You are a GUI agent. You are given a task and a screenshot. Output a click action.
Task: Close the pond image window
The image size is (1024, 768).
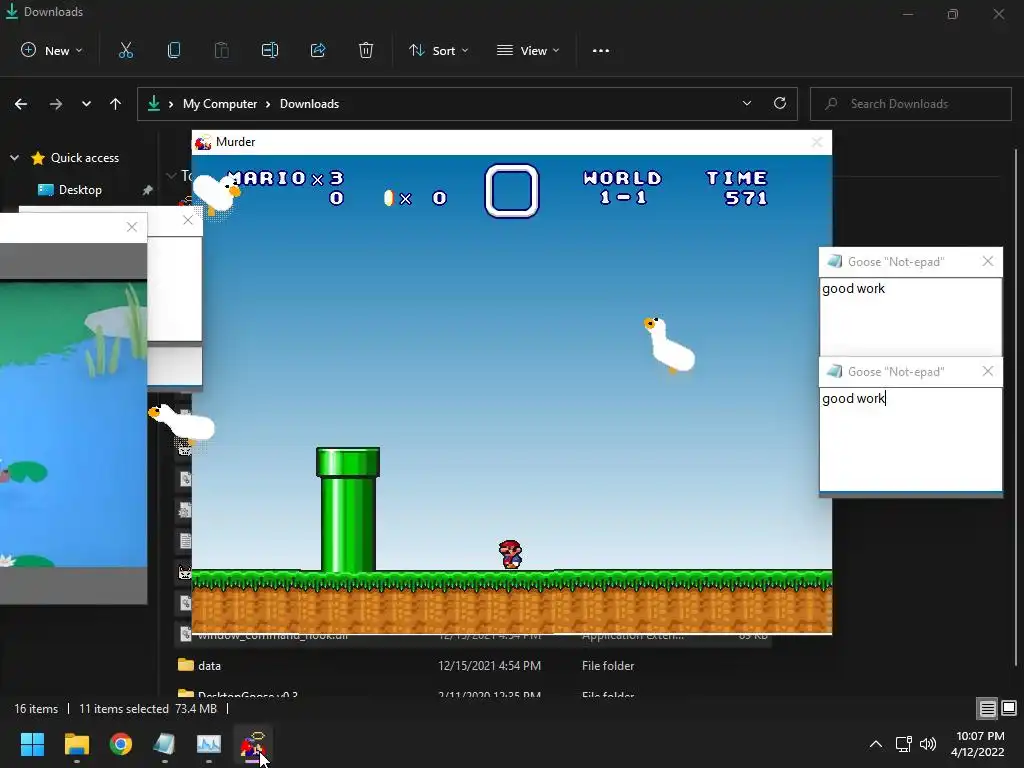point(132,227)
